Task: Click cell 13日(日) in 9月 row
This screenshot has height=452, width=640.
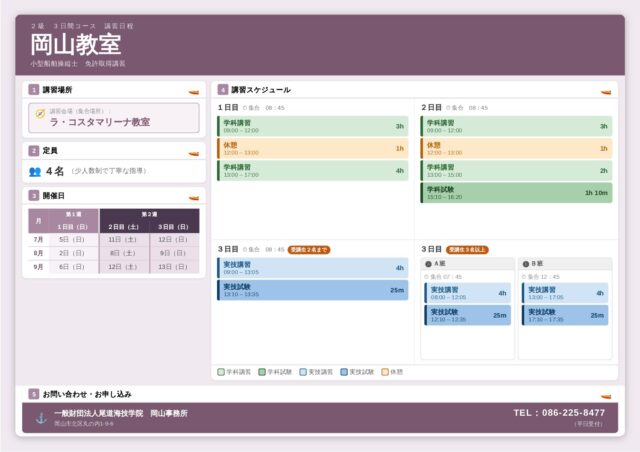Action: click(x=173, y=267)
